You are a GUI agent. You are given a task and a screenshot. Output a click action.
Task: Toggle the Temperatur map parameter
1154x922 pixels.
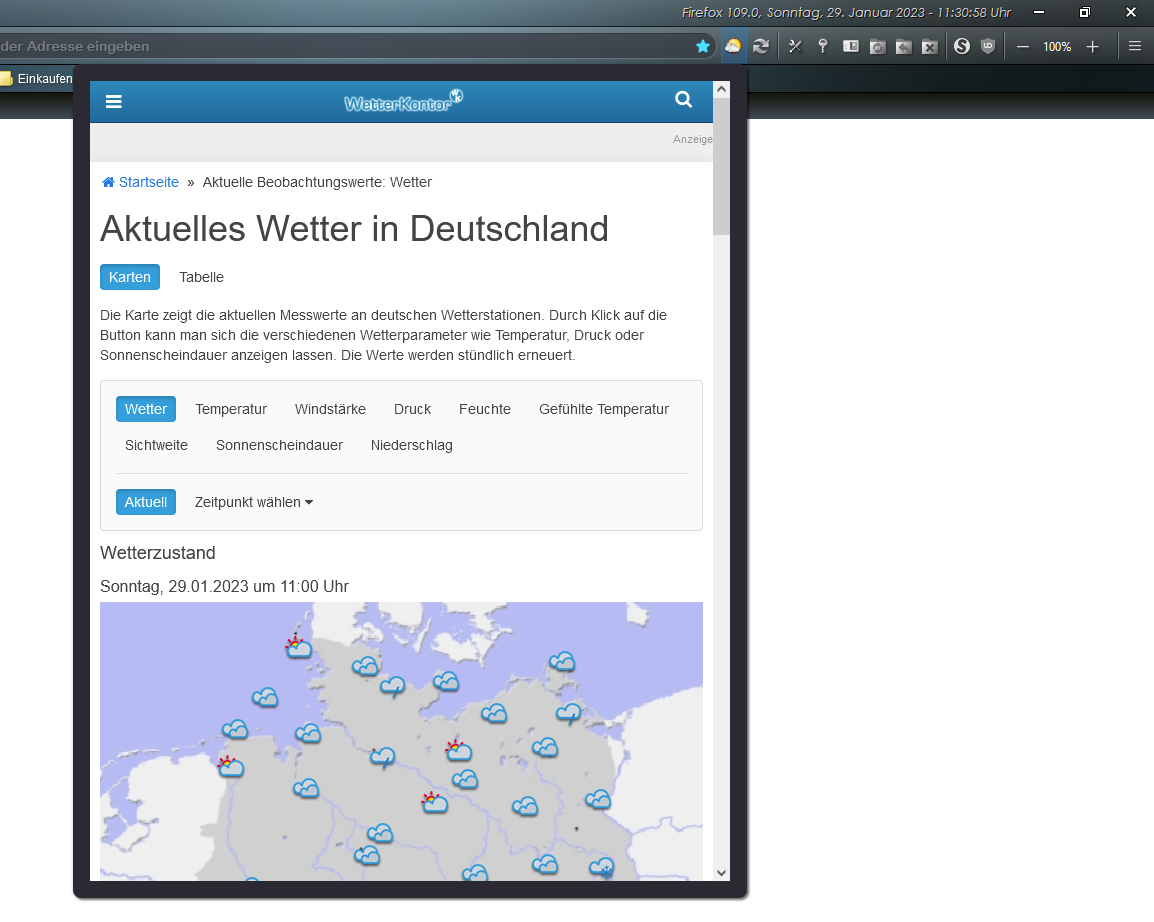click(x=231, y=409)
